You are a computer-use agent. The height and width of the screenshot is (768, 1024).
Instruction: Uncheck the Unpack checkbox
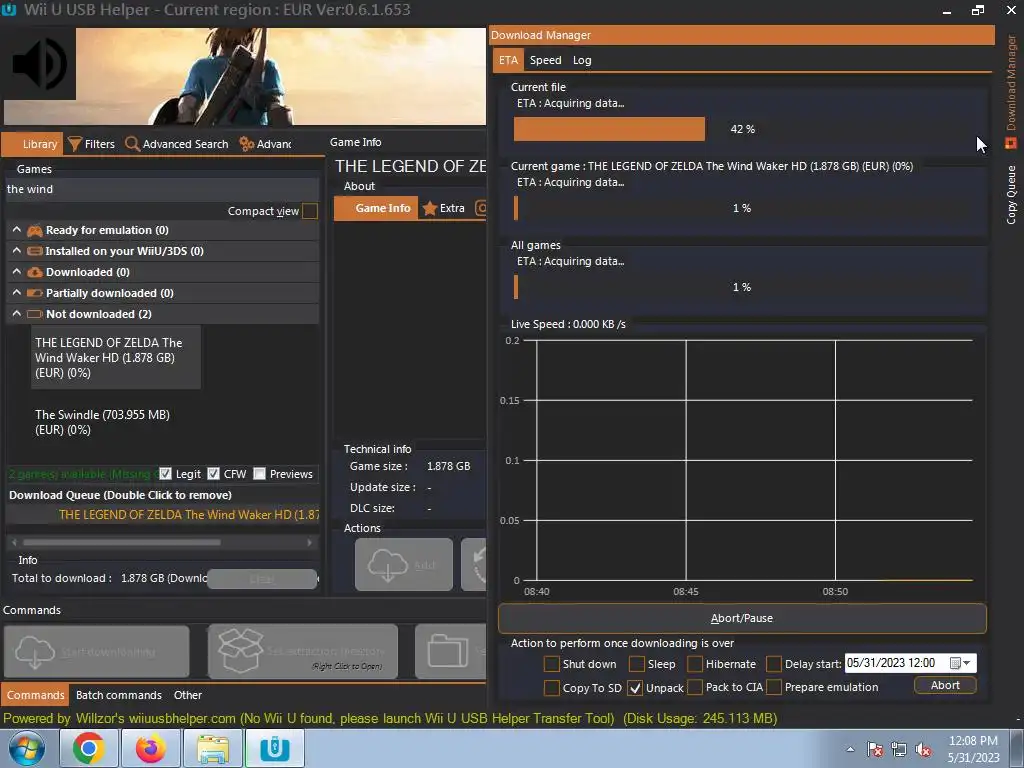[x=635, y=688]
